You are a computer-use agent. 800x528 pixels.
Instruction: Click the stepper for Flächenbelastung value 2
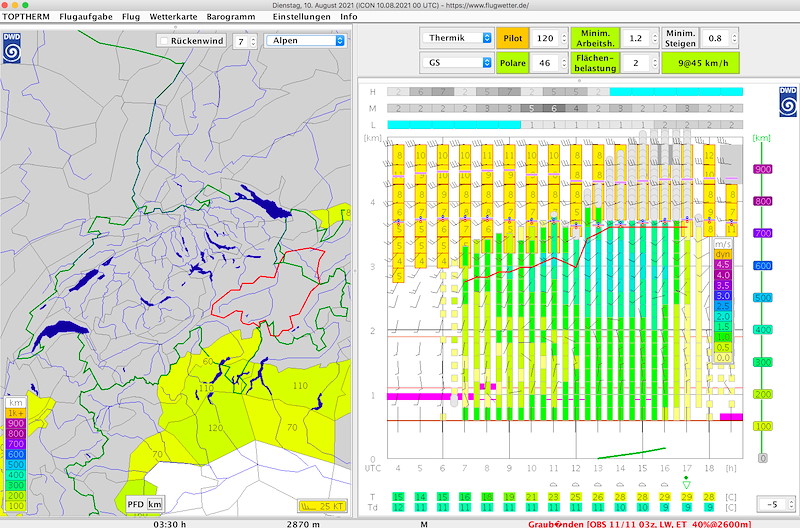click(655, 63)
